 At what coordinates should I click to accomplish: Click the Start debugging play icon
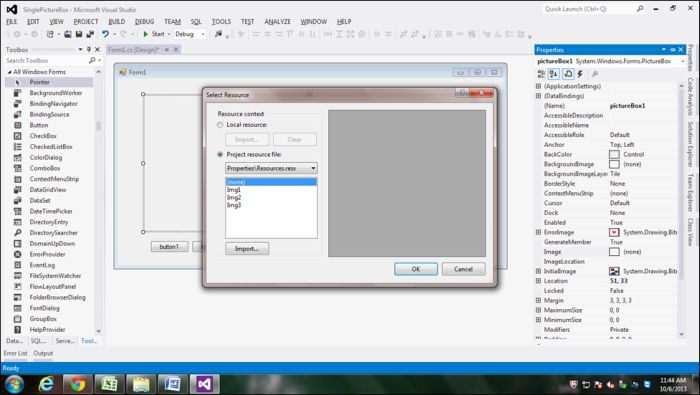coord(146,34)
